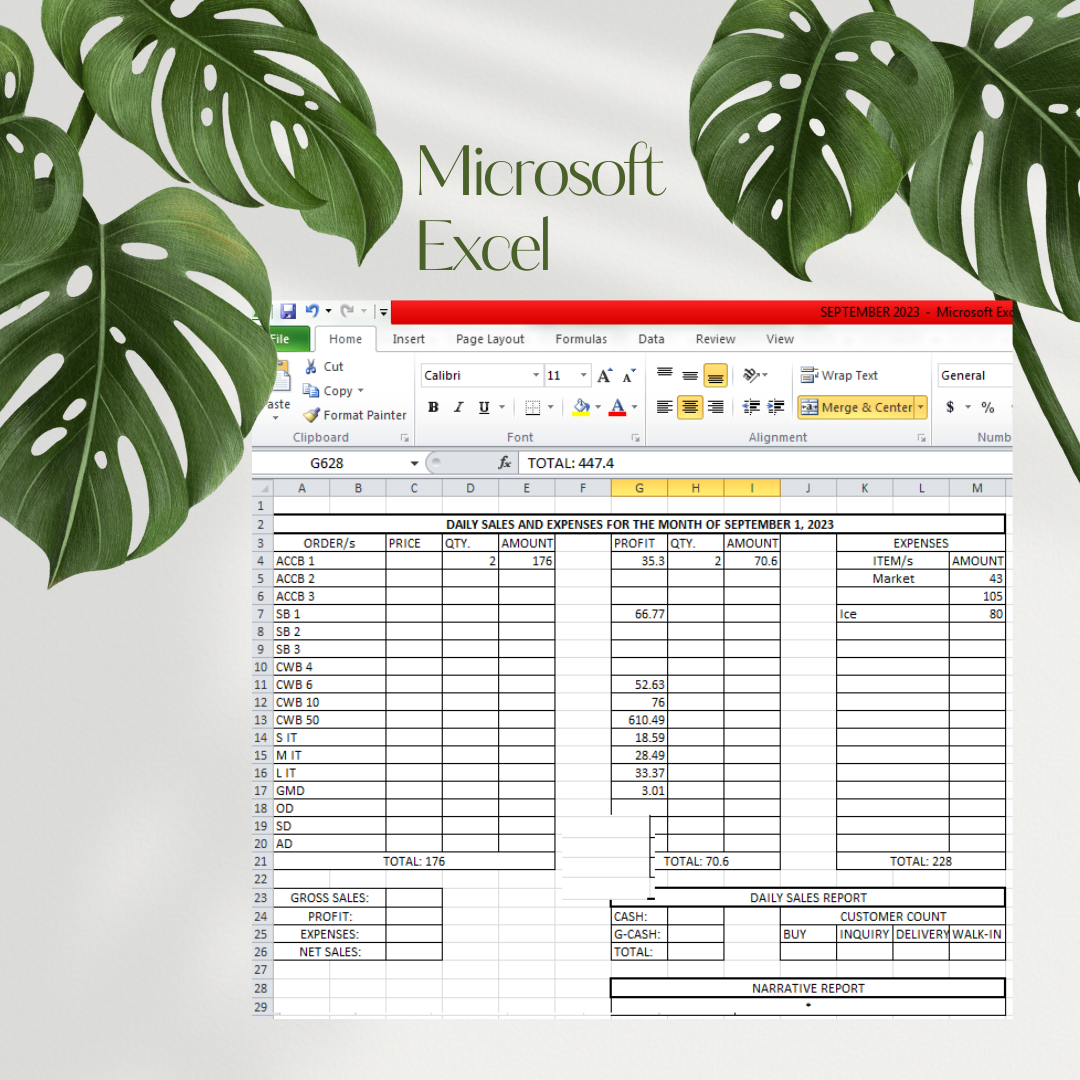Click the Increase Font Size icon
The image size is (1080, 1080).
[x=605, y=375]
